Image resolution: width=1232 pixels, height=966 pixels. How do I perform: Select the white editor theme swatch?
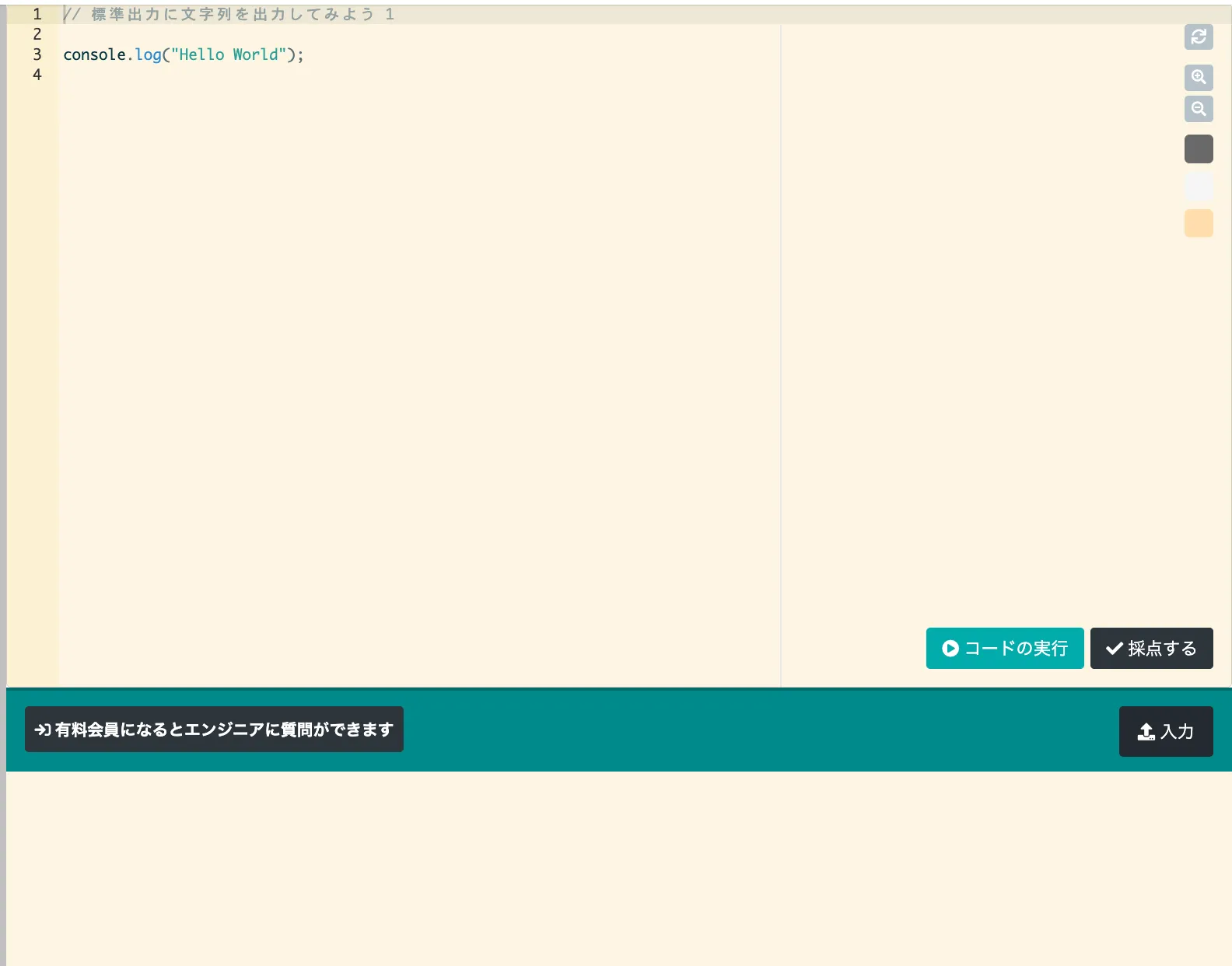(1199, 187)
